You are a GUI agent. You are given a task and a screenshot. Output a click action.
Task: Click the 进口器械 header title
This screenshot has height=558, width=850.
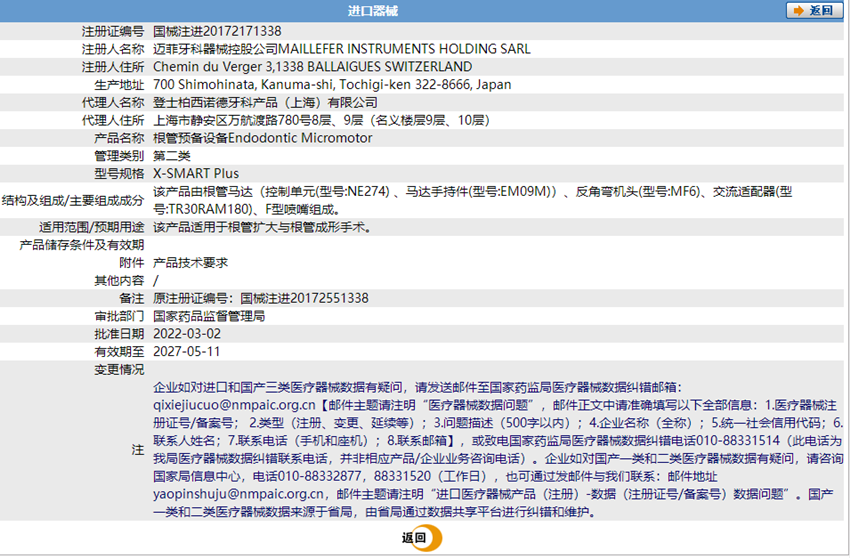(425, 11)
